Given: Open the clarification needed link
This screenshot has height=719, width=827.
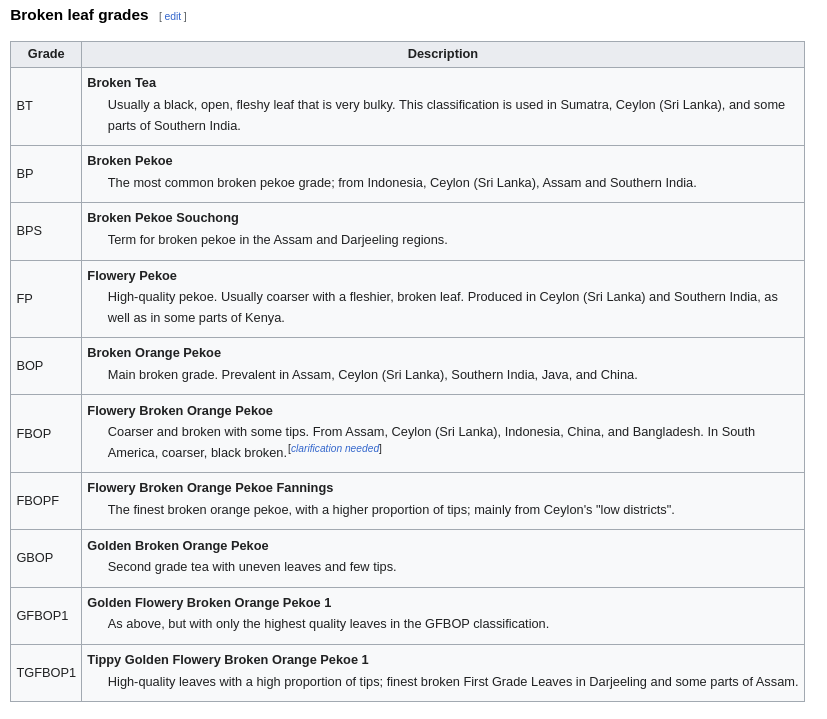Looking at the screenshot, I should [x=334, y=448].
